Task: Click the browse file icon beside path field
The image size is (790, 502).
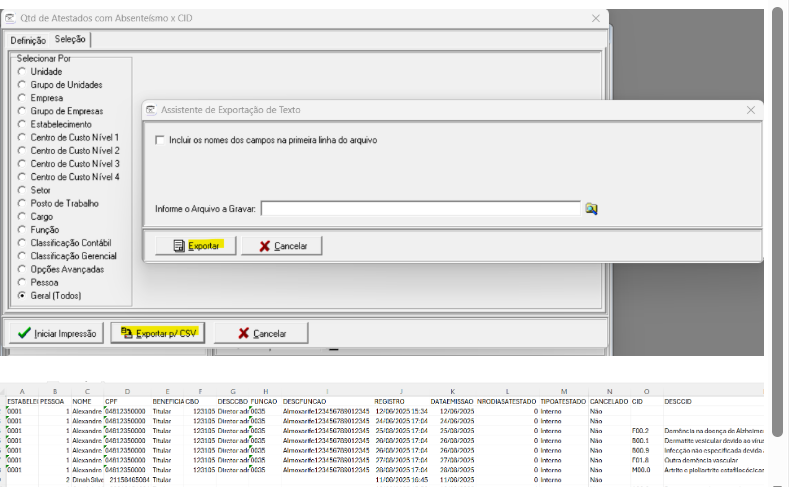Action: pos(591,209)
